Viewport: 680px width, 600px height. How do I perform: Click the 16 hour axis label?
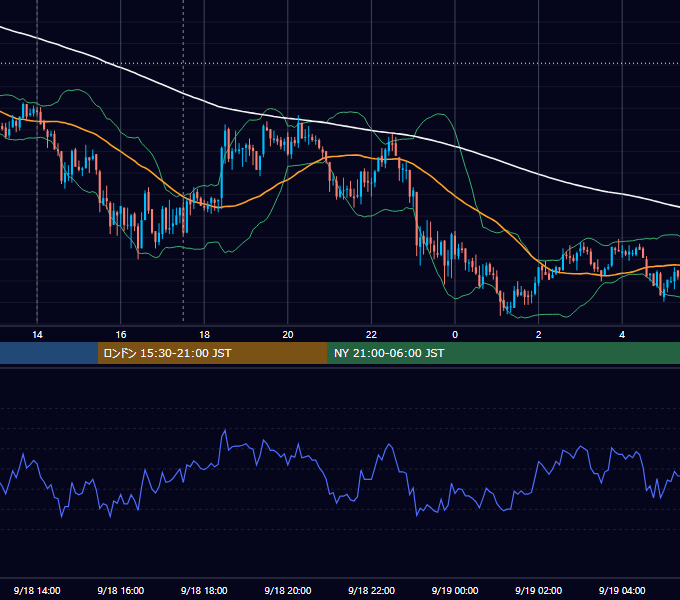(121, 335)
